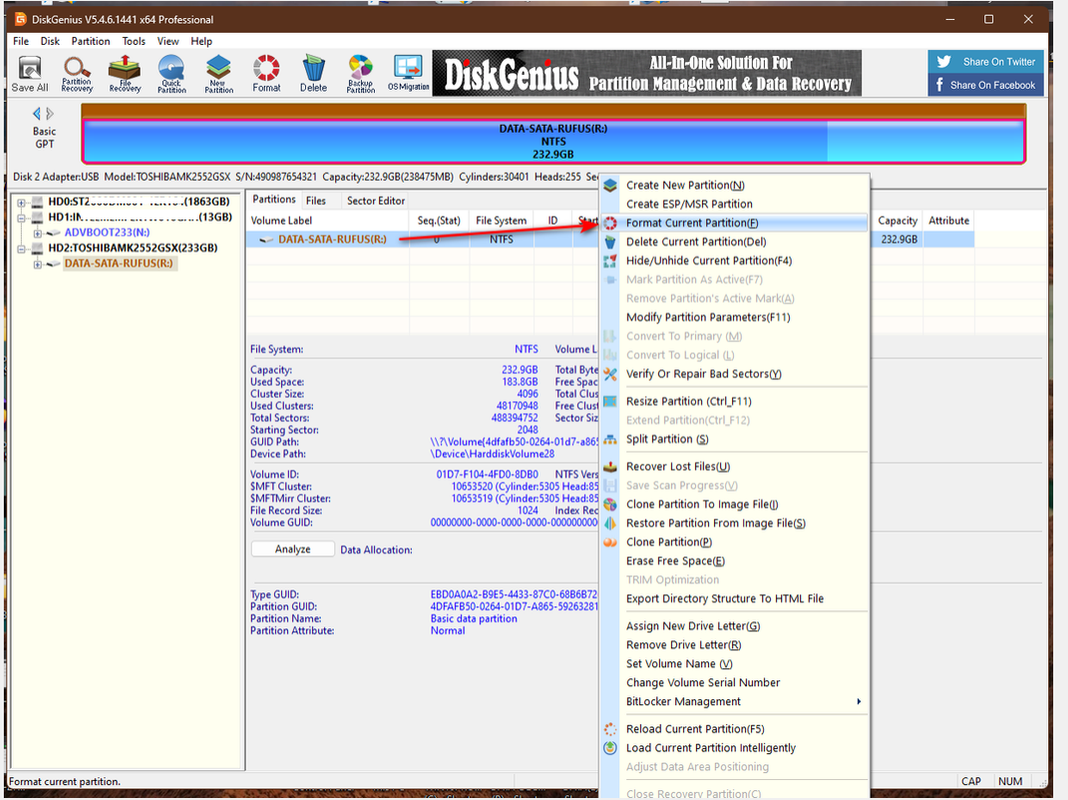The width and height of the screenshot is (1068, 800).
Task: Open the Disk menu
Action: click(x=50, y=41)
